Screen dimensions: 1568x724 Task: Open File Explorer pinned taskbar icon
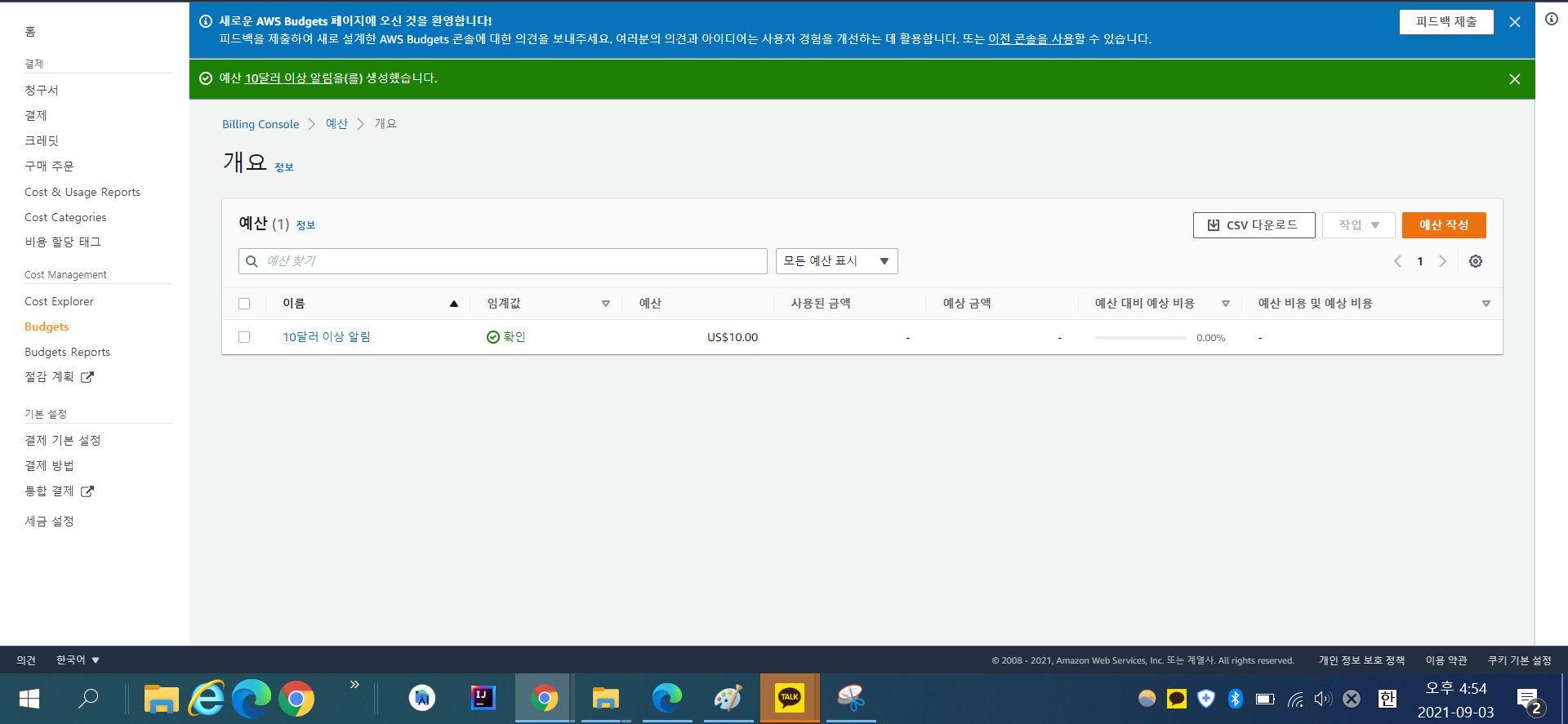click(x=161, y=699)
